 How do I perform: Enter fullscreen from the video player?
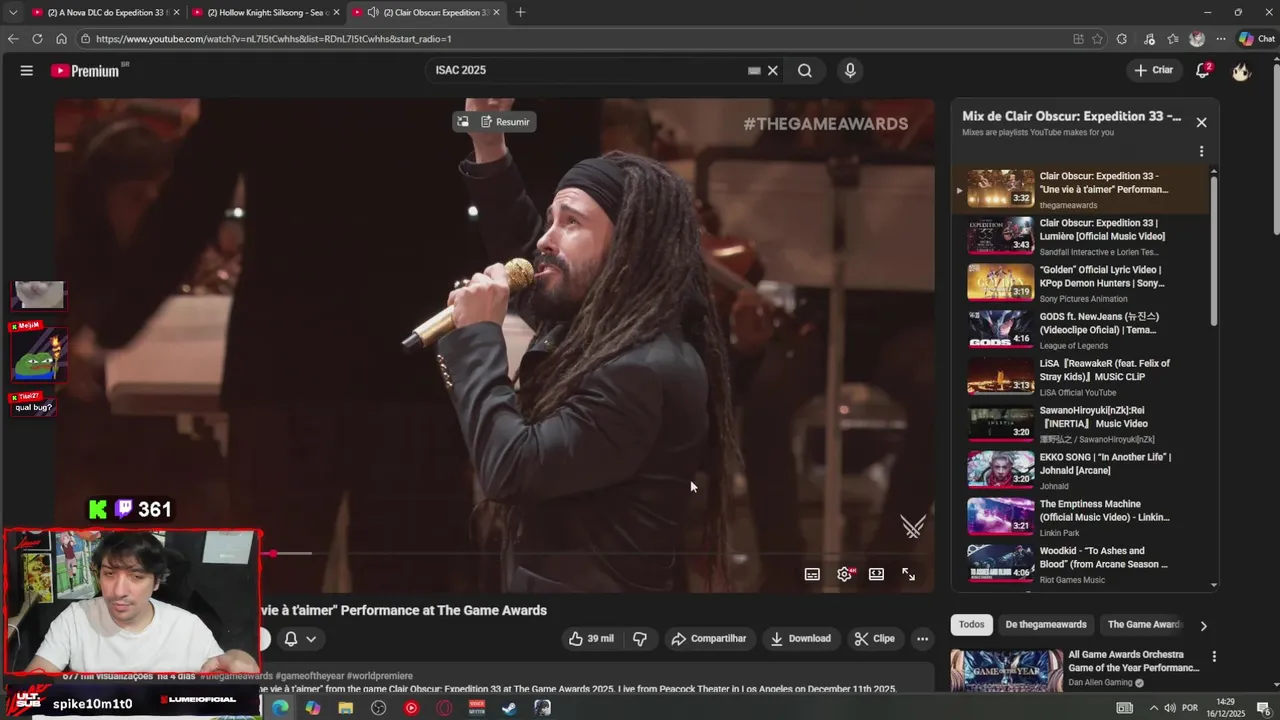[x=908, y=574]
